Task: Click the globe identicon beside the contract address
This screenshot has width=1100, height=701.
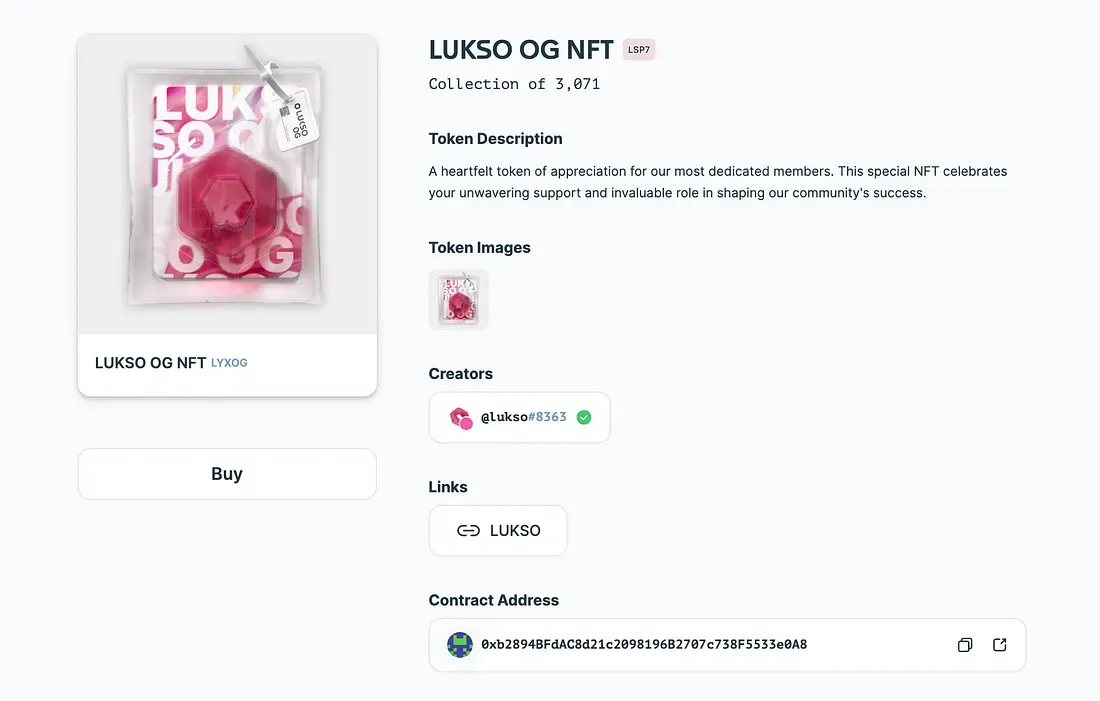Action: pos(459,645)
